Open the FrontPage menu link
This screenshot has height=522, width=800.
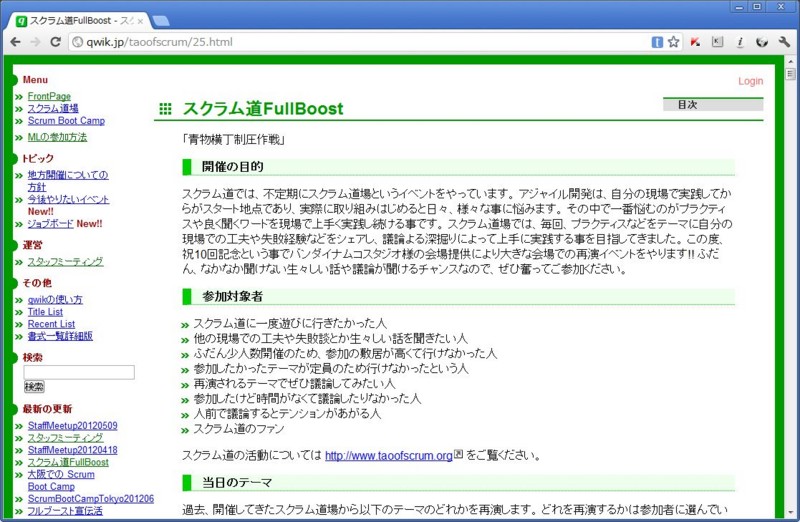point(49,96)
